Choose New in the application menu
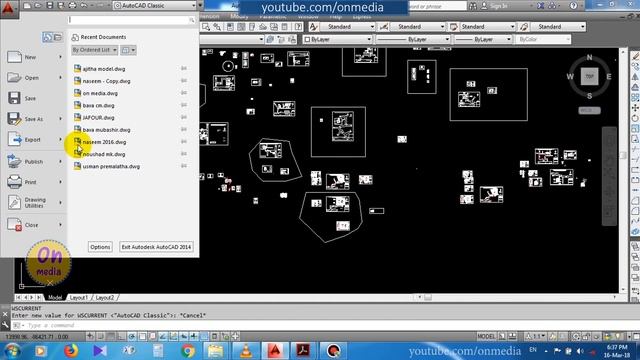The height and width of the screenshot is (360, 640). [x=34, y=57]
